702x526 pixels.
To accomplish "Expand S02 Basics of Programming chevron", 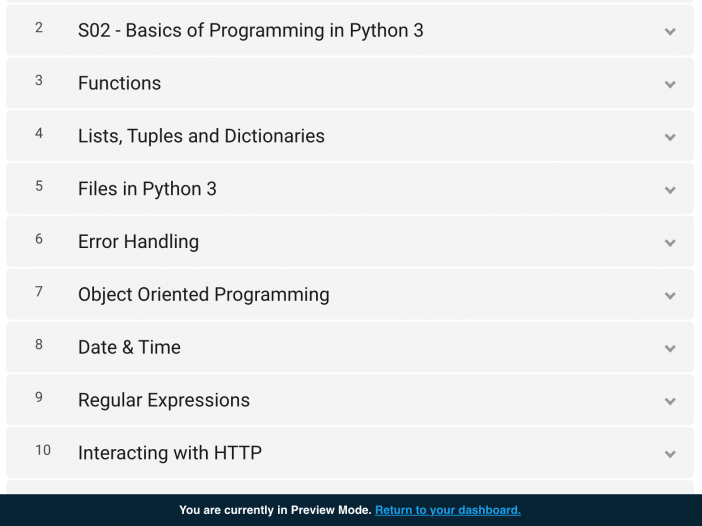I will [x=670, y=31].
